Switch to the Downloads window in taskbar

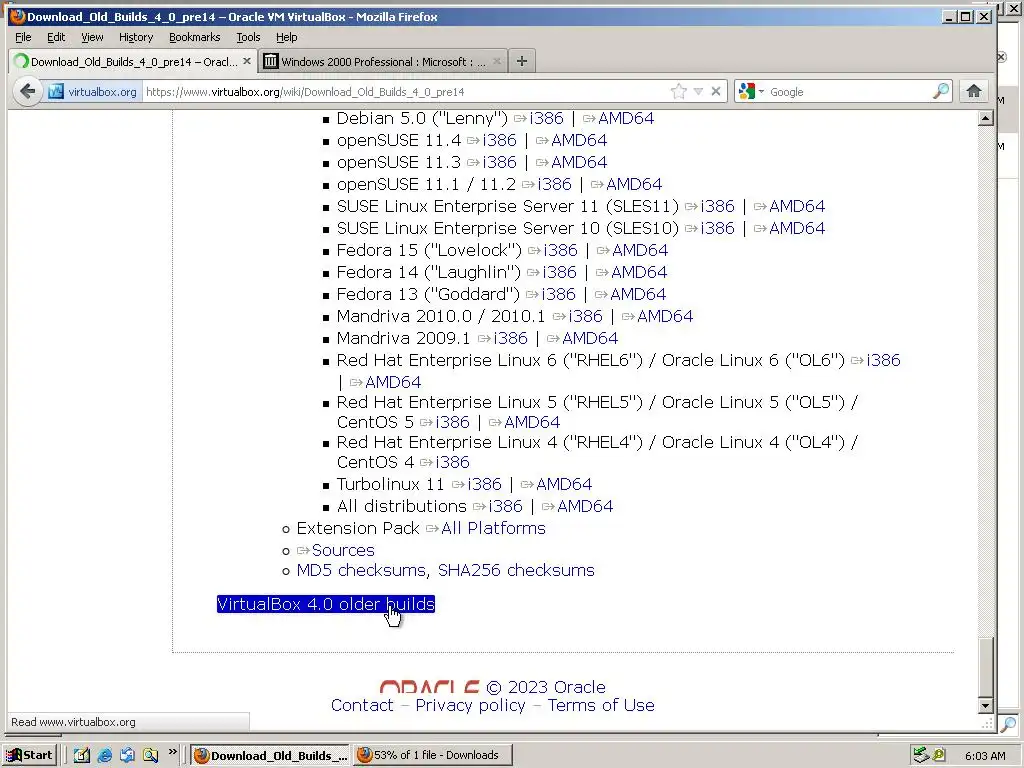tap(432, 756)
